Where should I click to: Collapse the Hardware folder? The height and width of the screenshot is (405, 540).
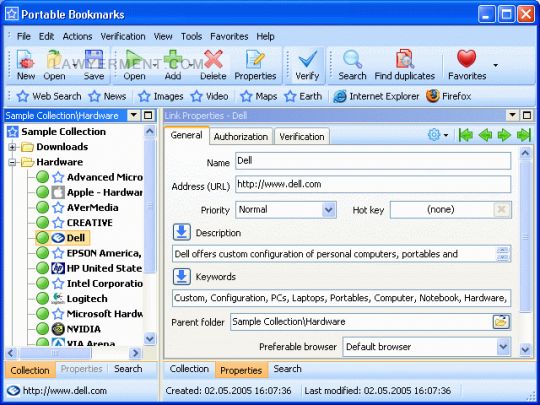12,162
